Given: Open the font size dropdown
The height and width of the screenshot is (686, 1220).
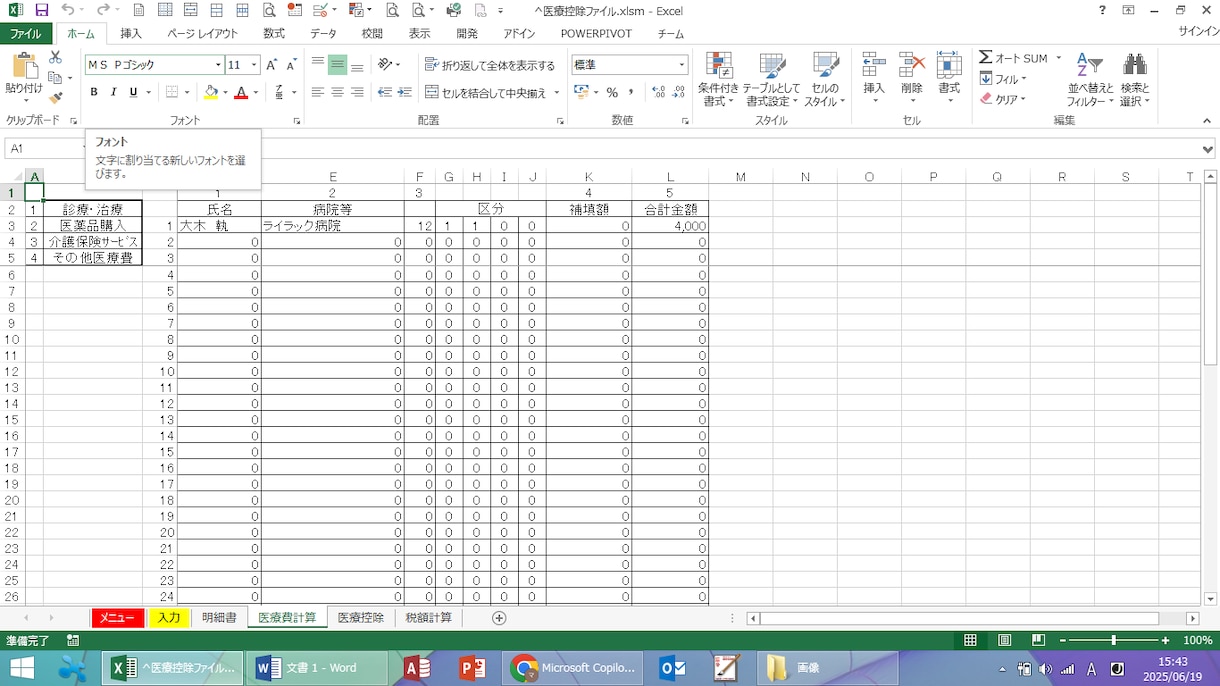Looking at the screenshot, I should (x=254, y=65).
